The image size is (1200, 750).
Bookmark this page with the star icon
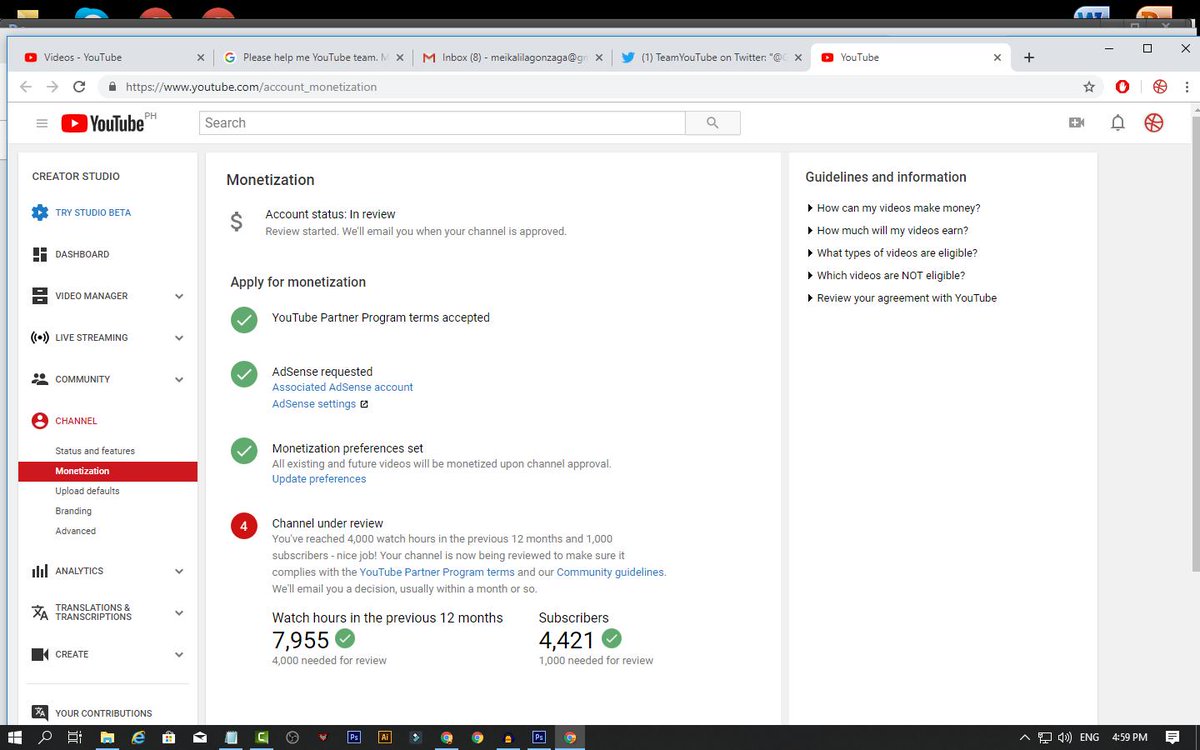click(x=1089, y=87)
